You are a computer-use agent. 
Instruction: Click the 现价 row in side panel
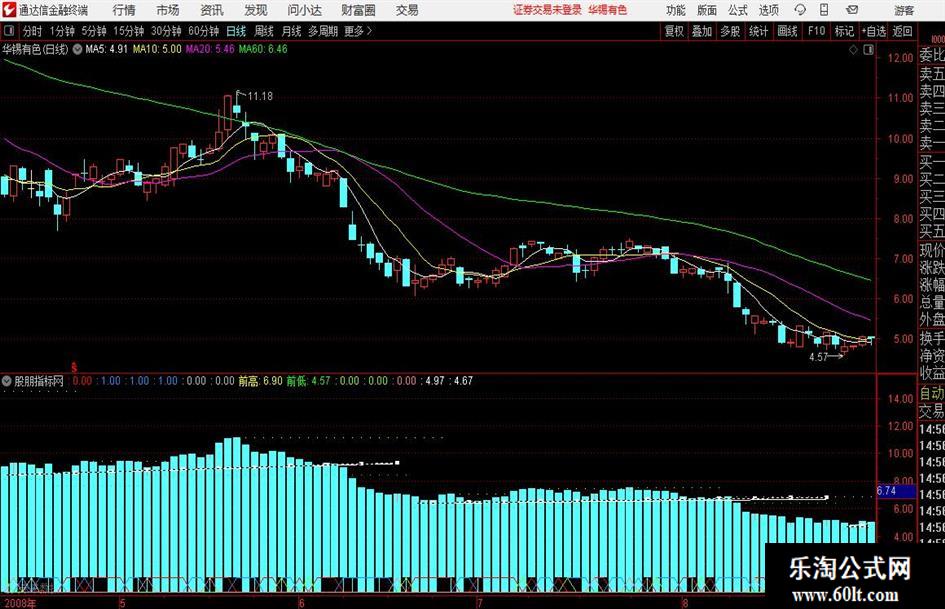[x=932, y=250]
